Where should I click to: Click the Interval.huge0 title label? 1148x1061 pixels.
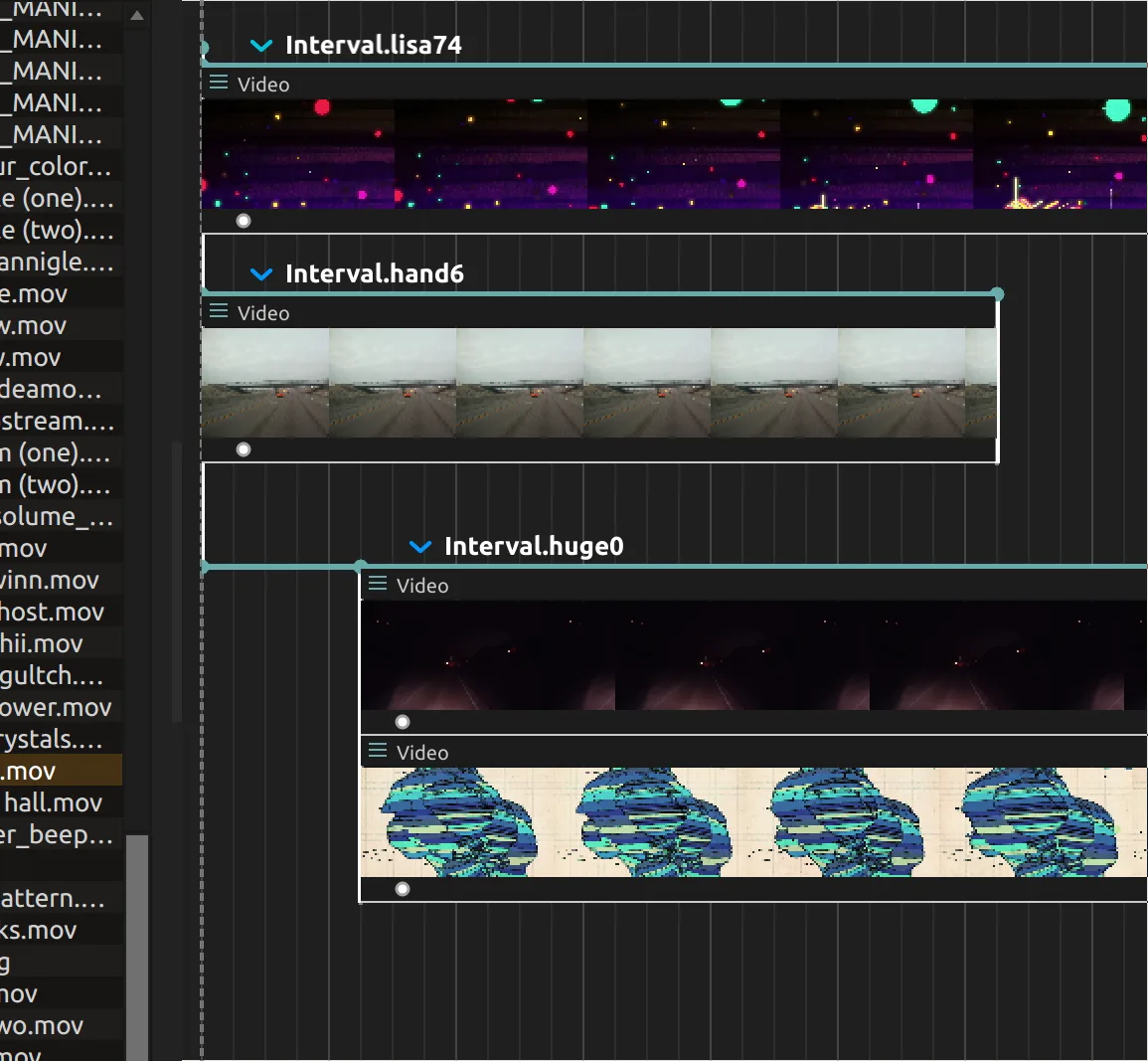[x=534, y=546]
